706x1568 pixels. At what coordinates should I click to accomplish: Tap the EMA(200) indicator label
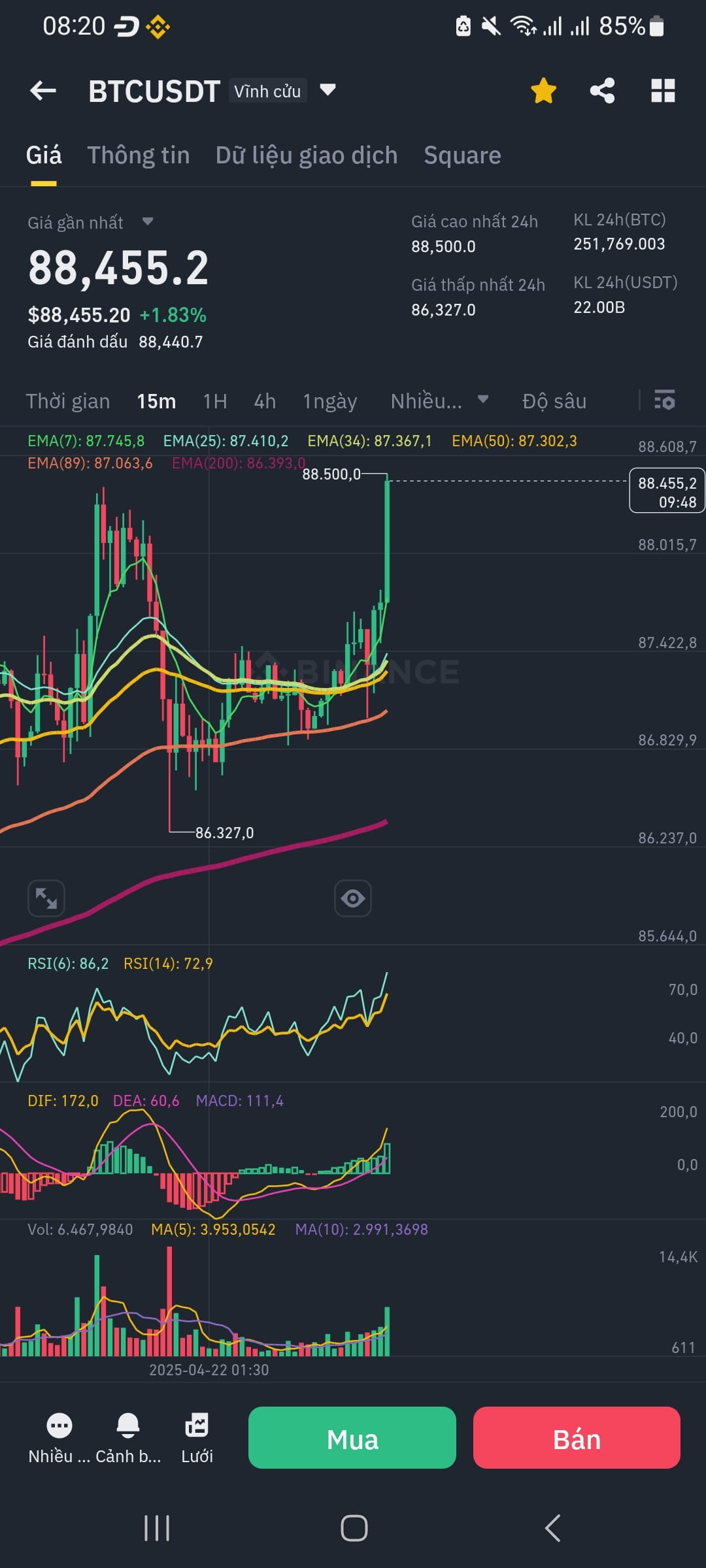[x=239, y=463]
